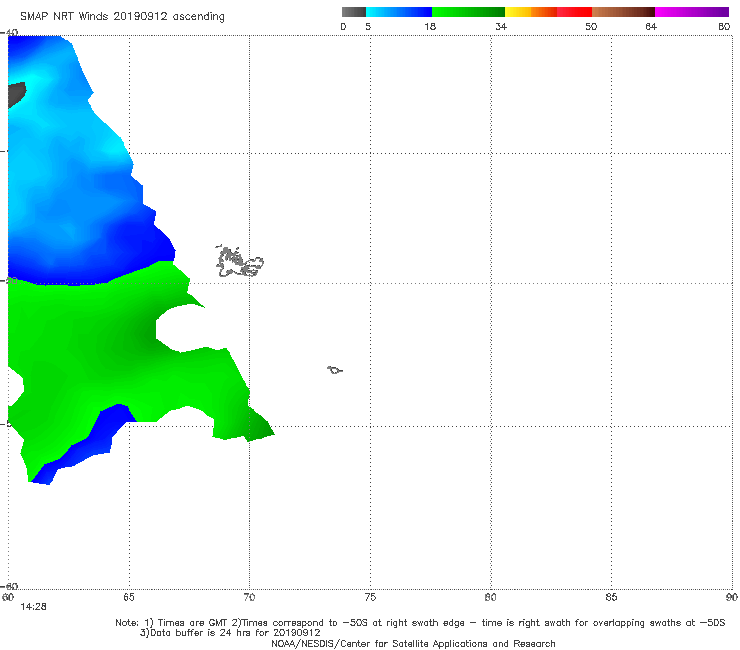This screenshot has width=740, height=650.
Task: Click the note line 'Times are GMT'
Action: [193, 623]
